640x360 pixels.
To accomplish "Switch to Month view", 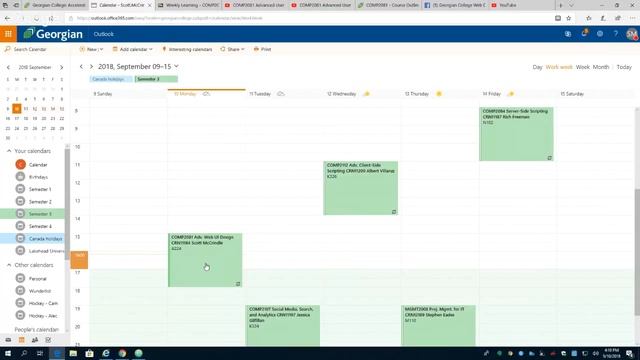I will click(600, 67).
